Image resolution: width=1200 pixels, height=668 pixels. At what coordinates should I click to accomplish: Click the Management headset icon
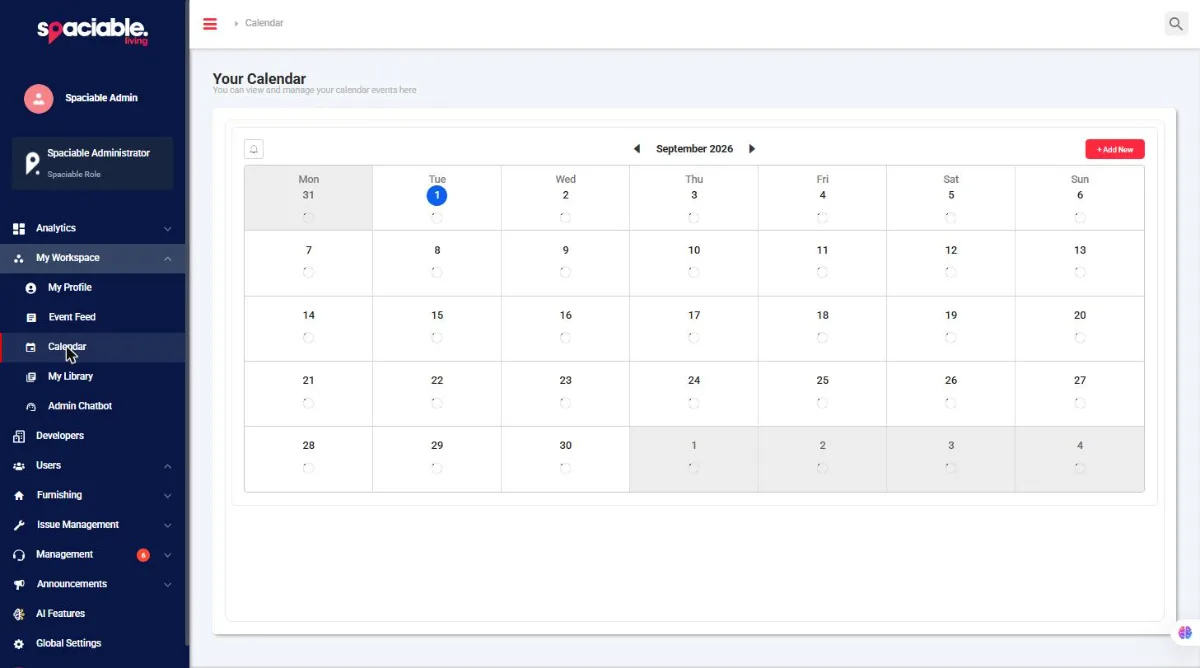19,555
